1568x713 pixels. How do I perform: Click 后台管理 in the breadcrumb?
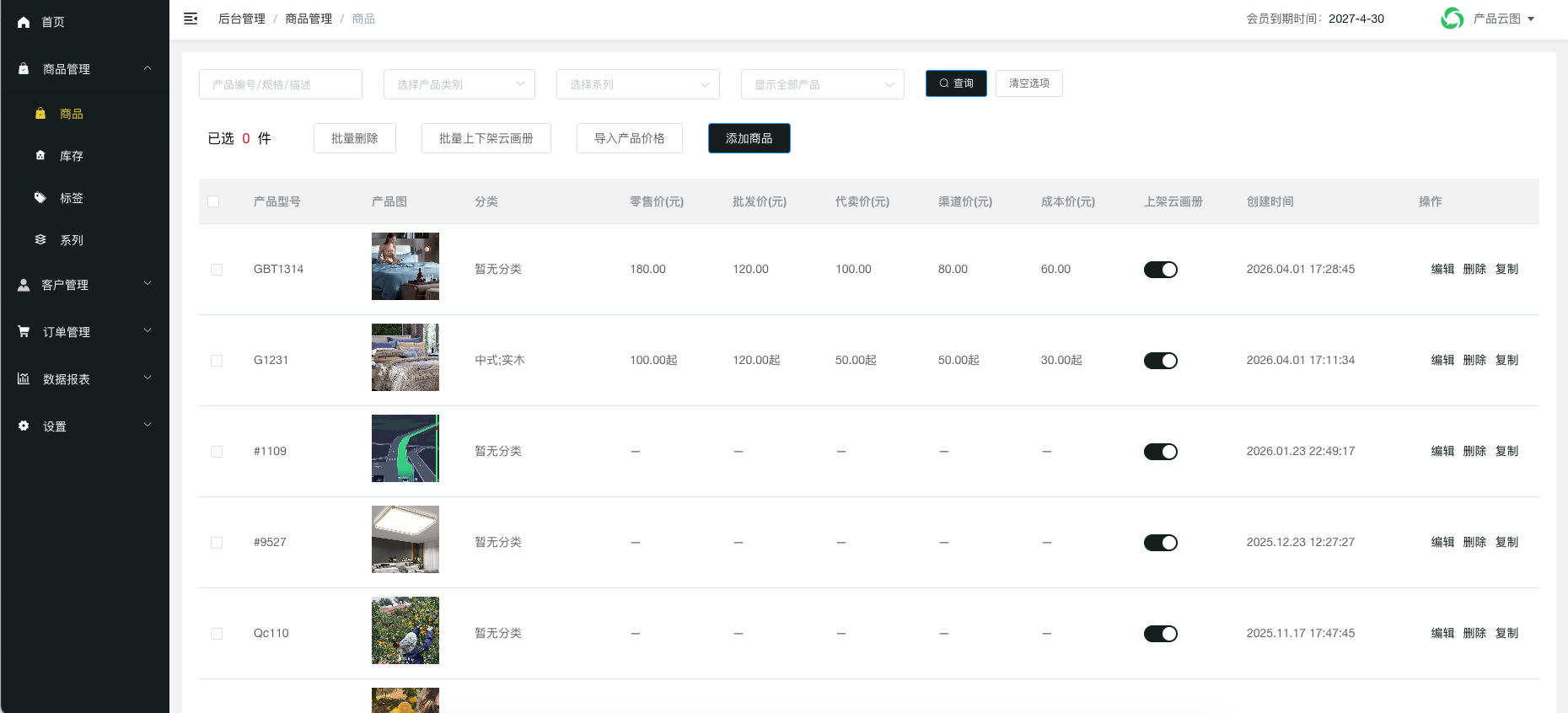click(242, 19)
